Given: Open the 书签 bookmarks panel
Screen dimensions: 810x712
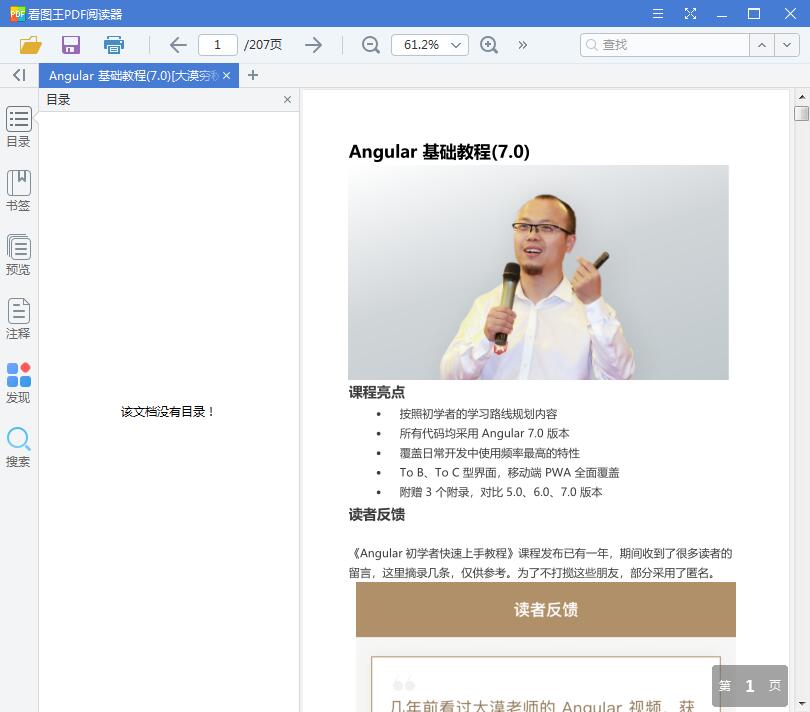Looking at the screenshot, I should point(18,190).
